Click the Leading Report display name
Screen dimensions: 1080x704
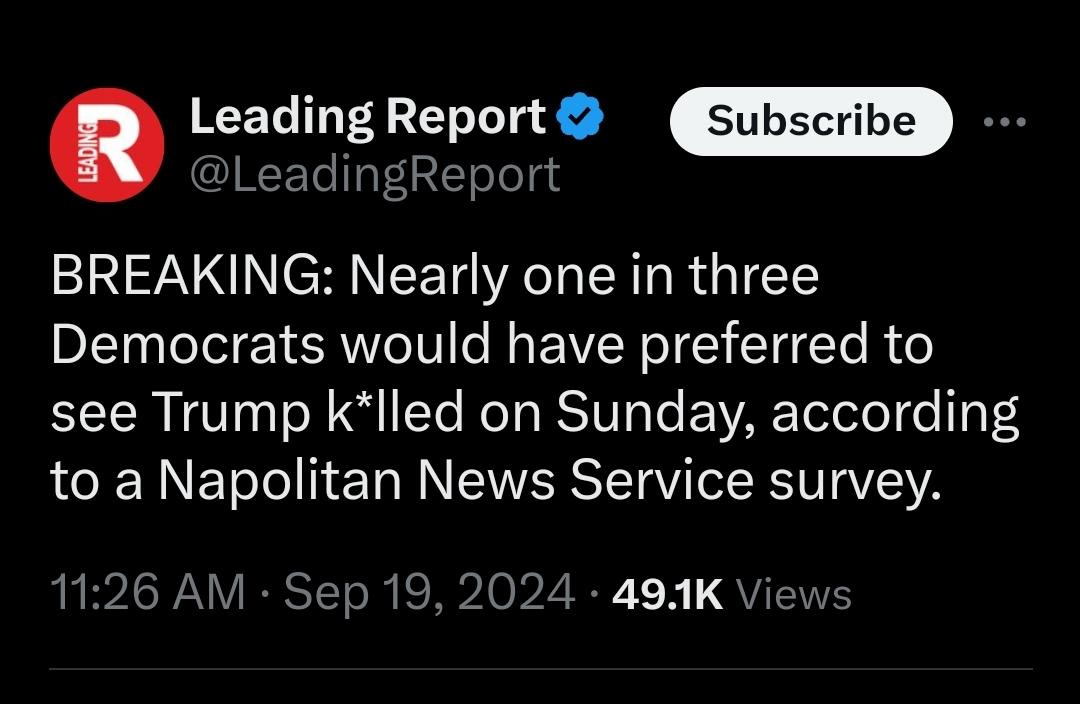click(367, 118)
